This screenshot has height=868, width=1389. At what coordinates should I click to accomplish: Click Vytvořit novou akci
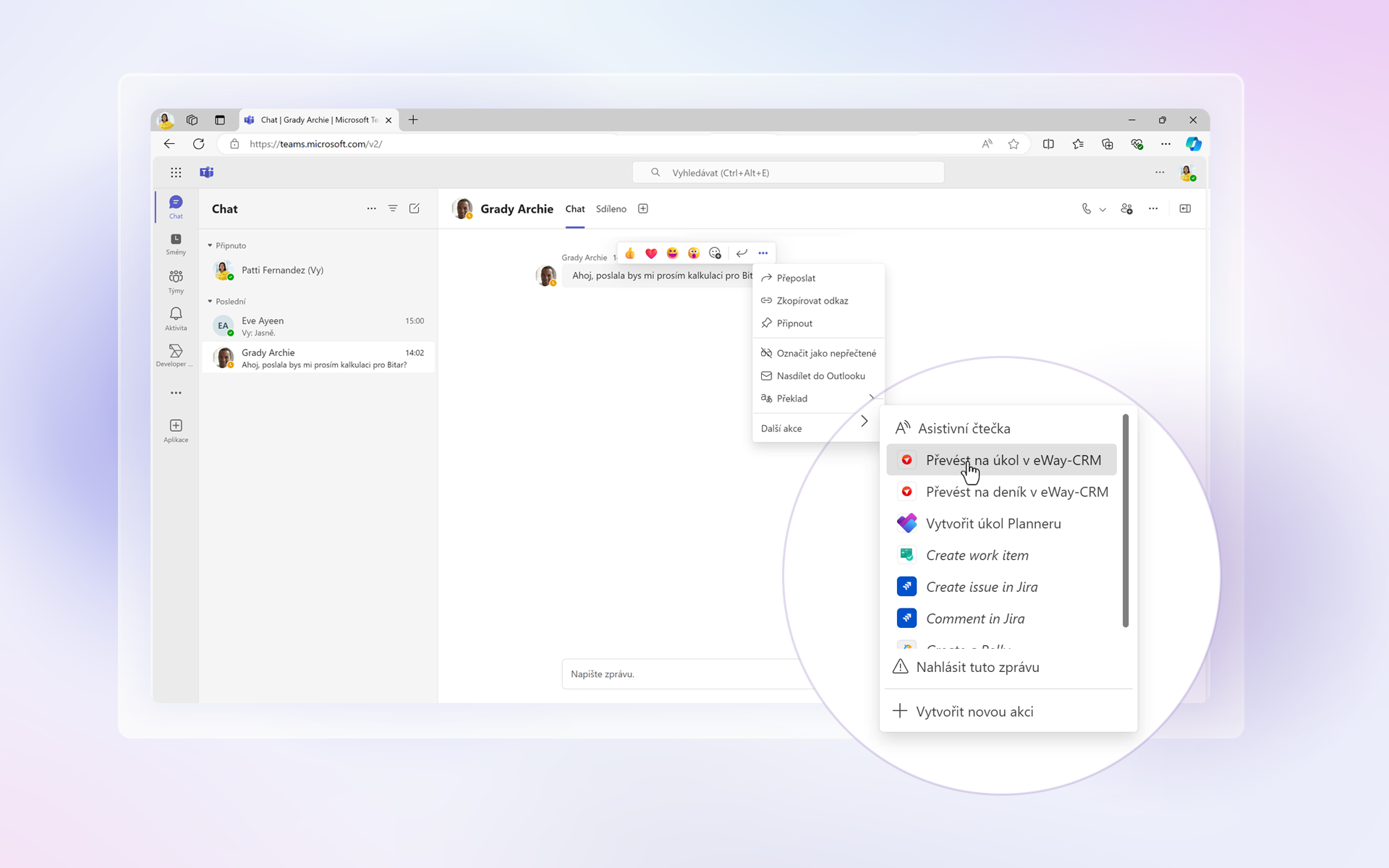click(1008, 712)
